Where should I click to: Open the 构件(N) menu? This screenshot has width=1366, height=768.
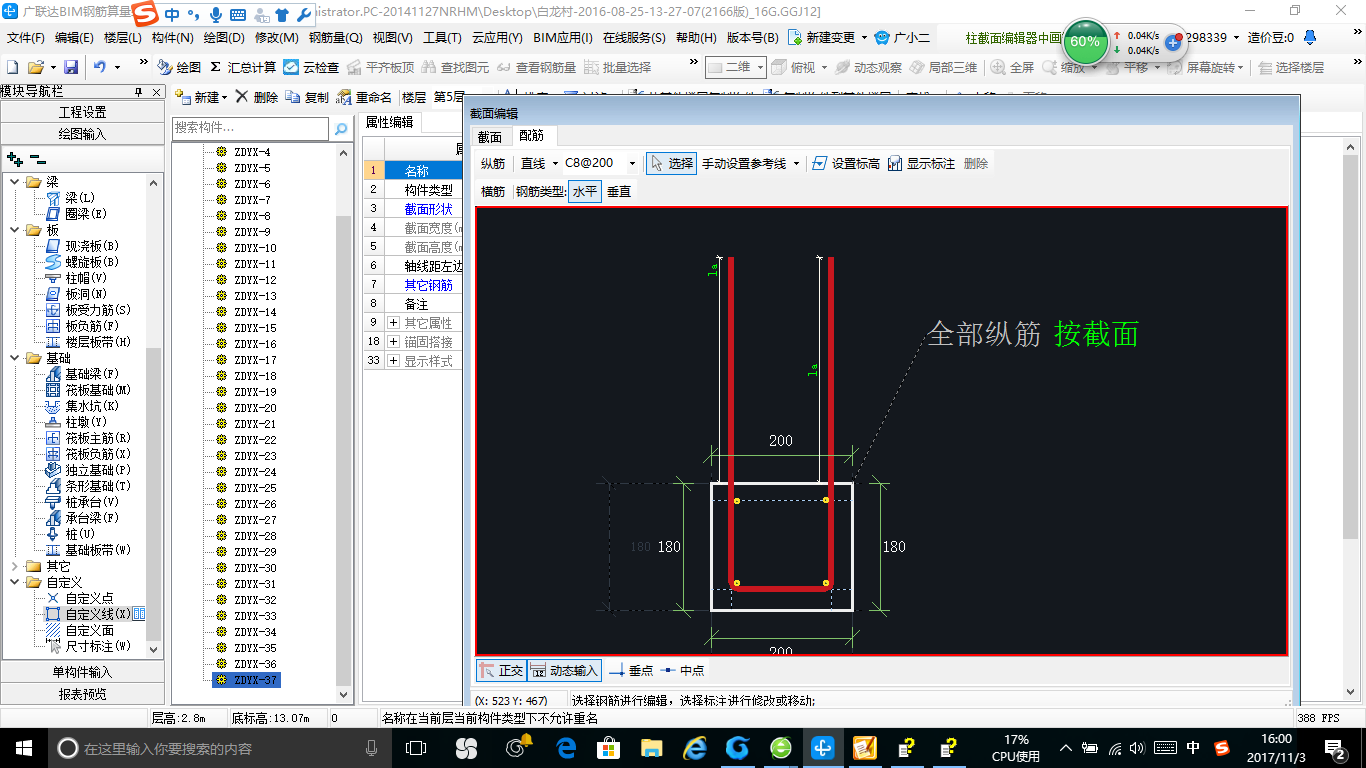(172, 38)
